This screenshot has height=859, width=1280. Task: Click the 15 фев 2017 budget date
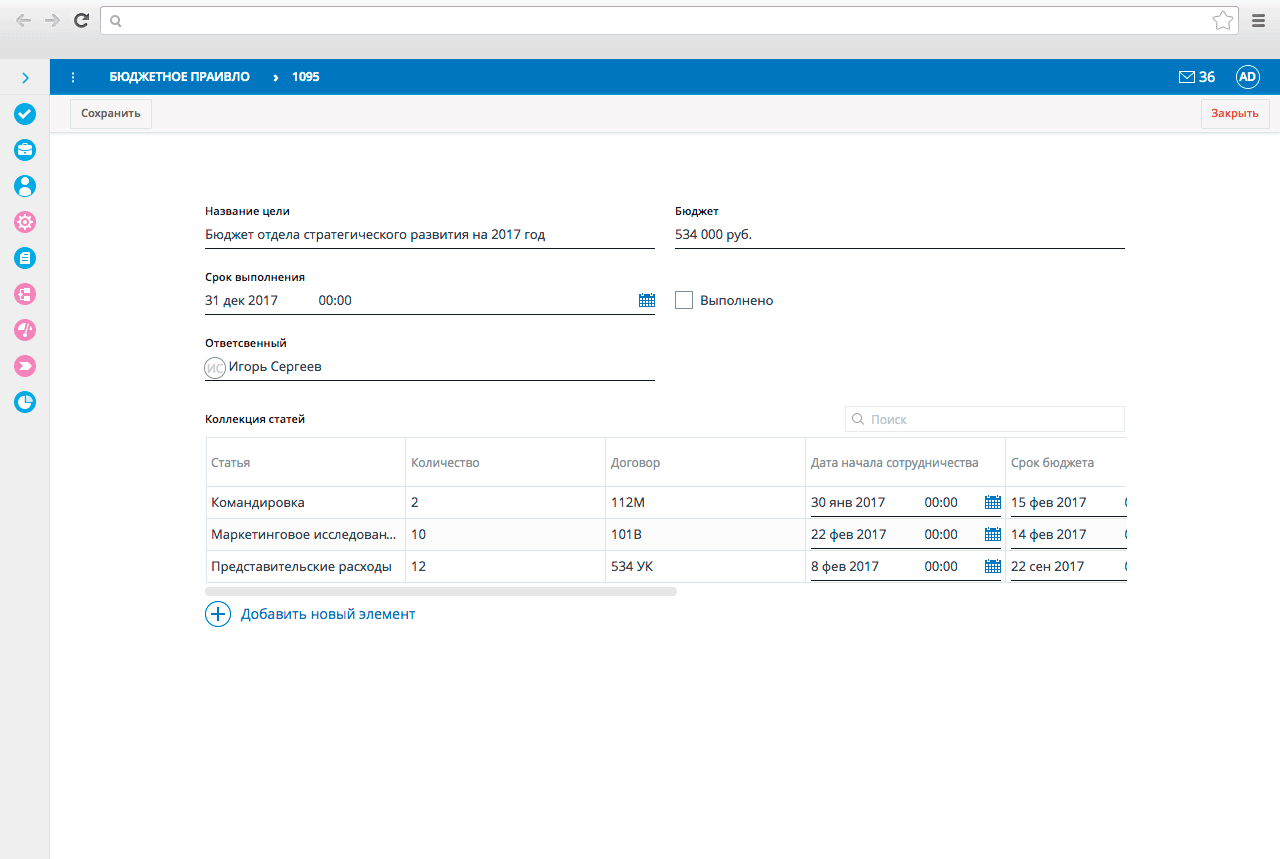click(x=1048, y=503)
